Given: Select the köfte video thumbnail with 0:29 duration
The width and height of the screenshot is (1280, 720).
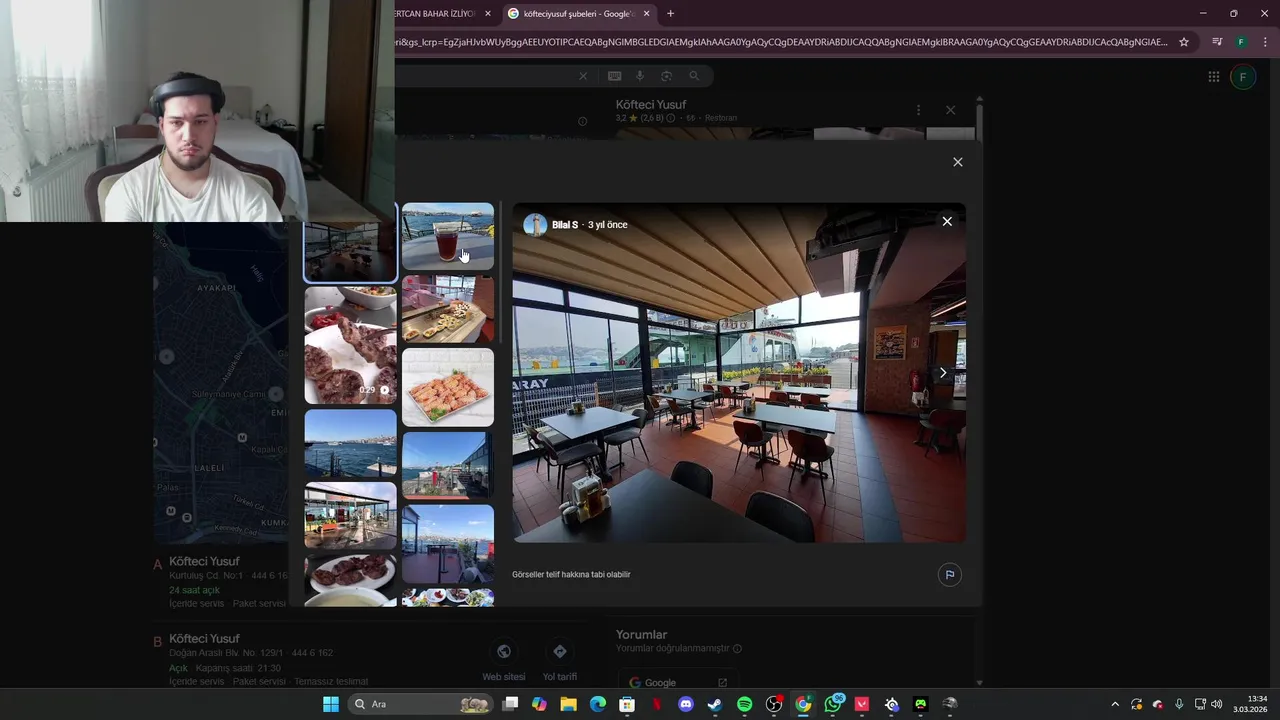Looking at the screenshot, I should click(x=350, y=345).
